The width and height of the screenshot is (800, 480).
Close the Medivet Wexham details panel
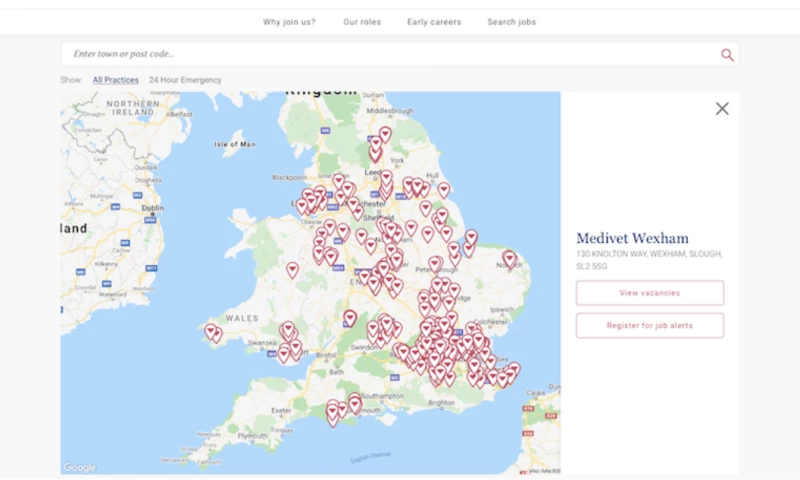coord(722,109)
